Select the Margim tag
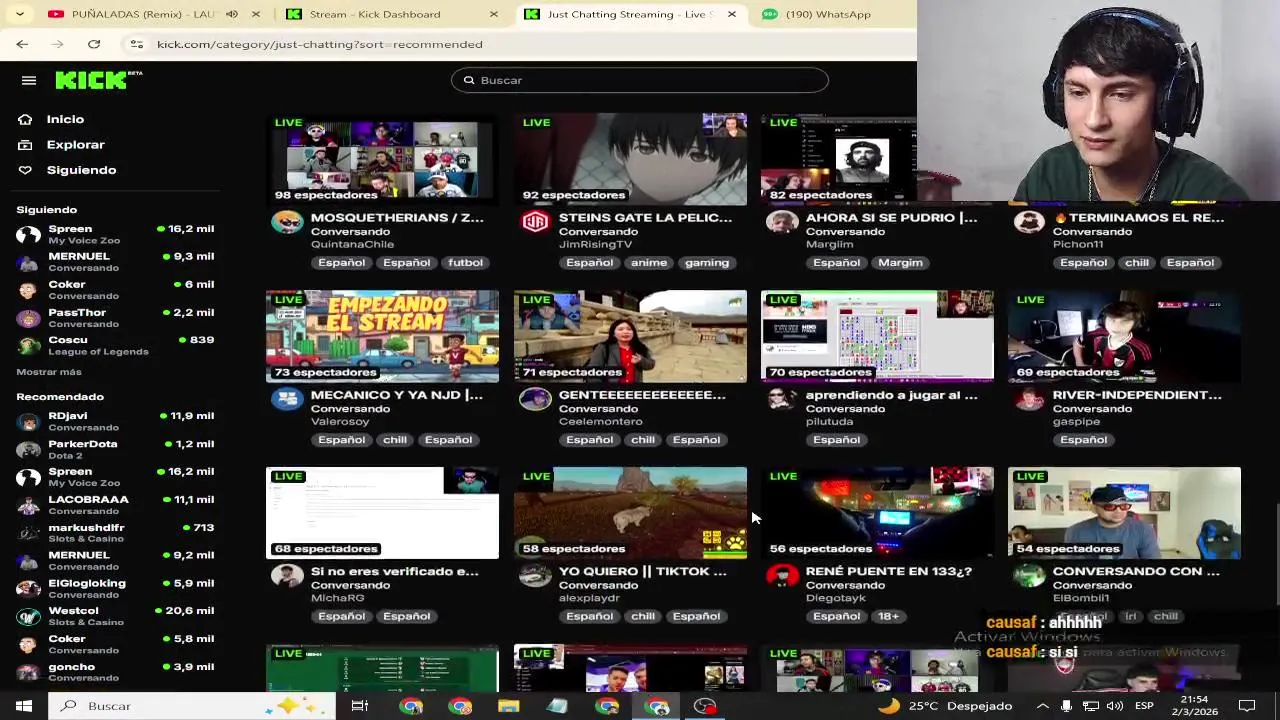This screenshot has width=1280, height=720. tap(900, 263)
